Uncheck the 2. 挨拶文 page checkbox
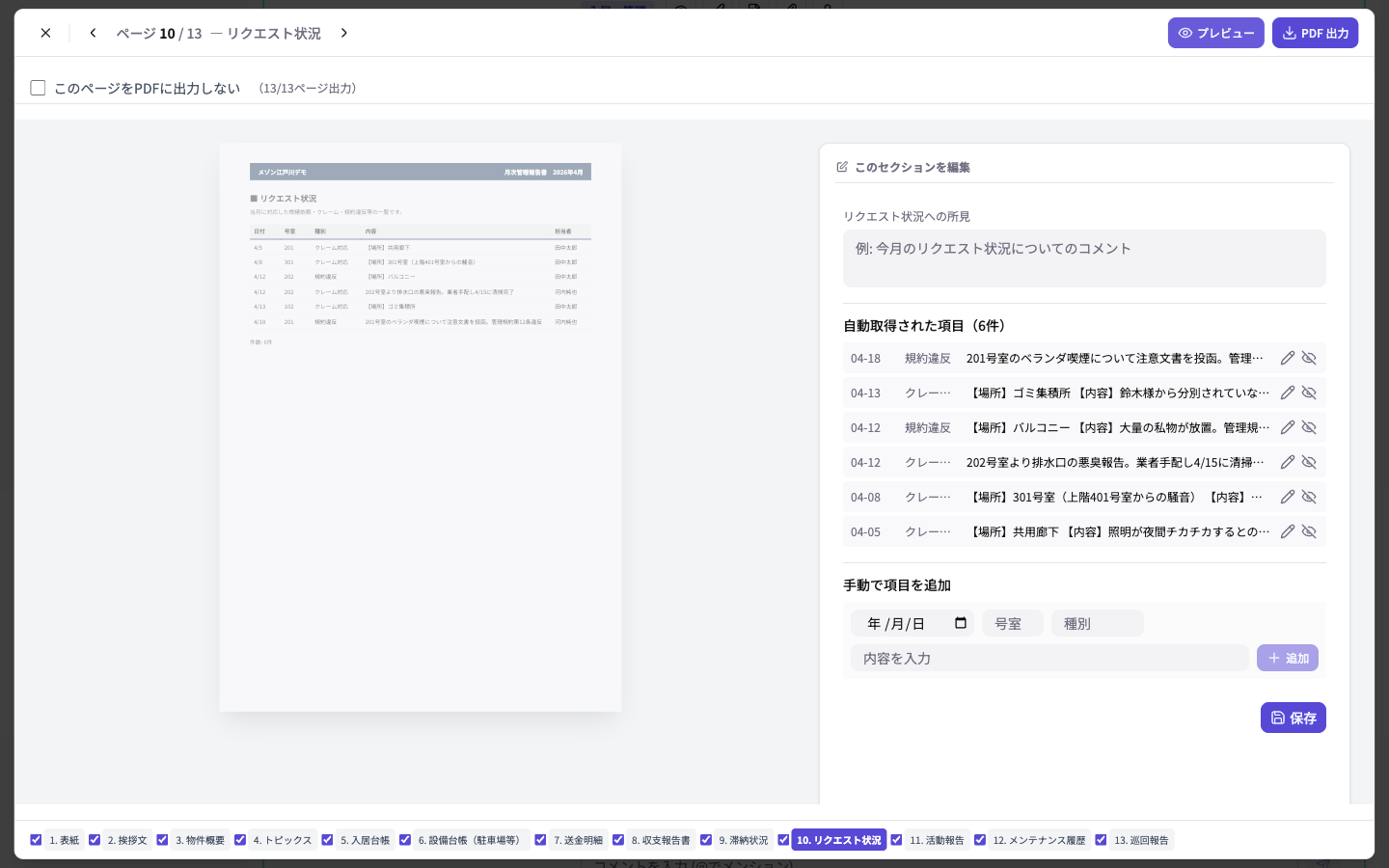Screen dimensions: 1389x868 point(95,840)
